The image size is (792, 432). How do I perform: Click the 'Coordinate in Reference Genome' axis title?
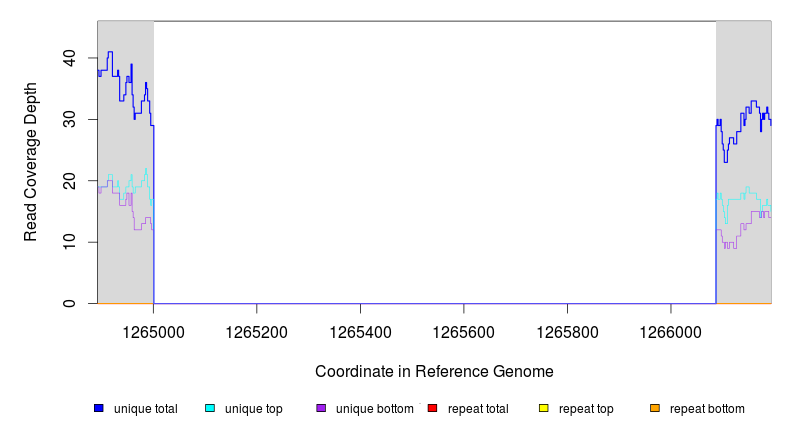point(434,371)
